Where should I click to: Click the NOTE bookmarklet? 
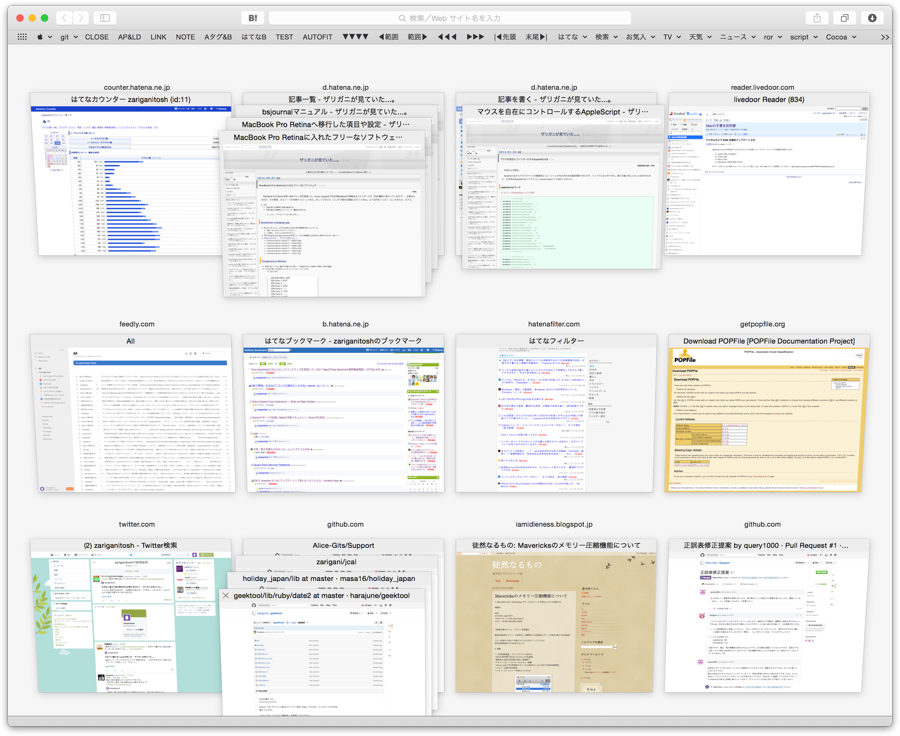click(185, 37)
